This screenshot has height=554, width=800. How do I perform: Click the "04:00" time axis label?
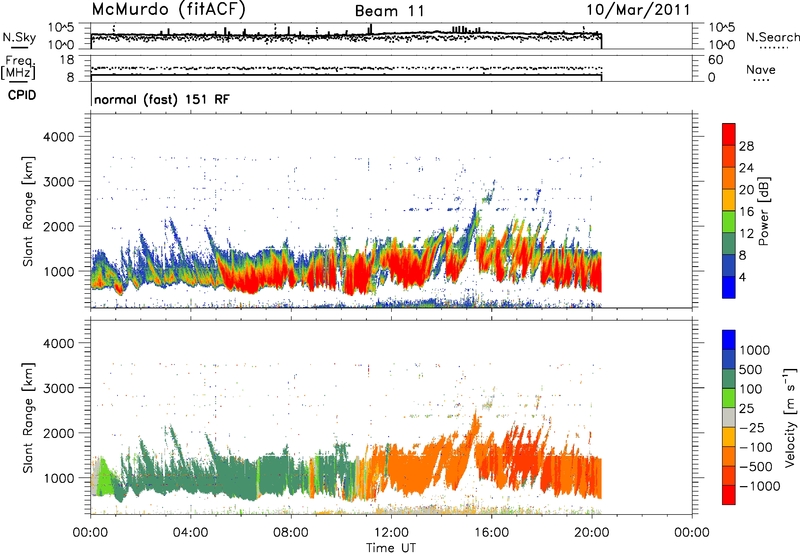pos(191,533)
